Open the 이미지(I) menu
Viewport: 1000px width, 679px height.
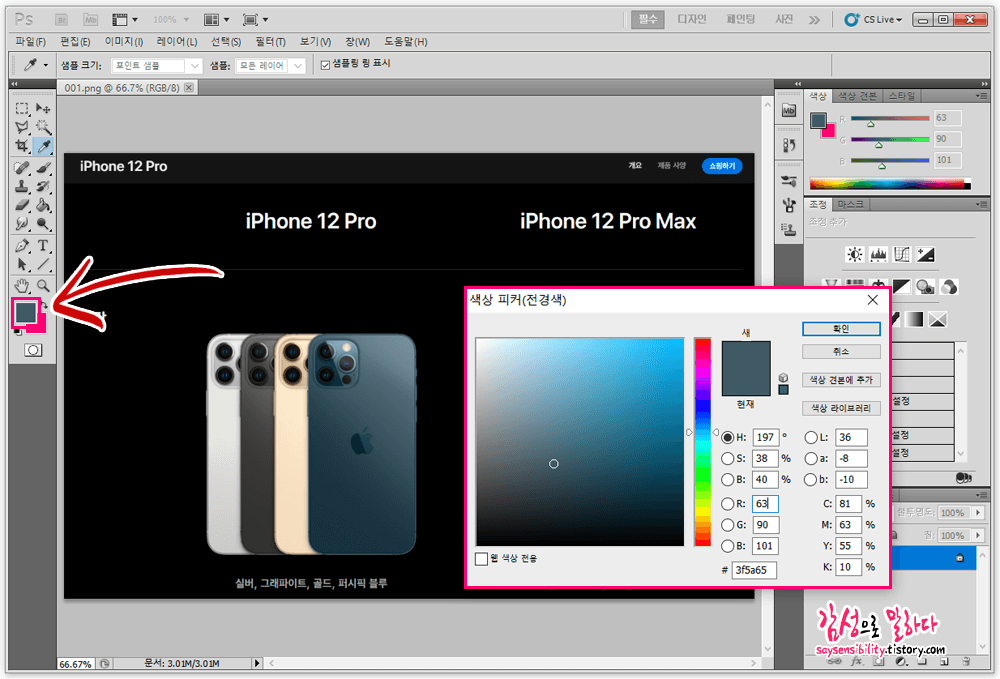[x=124, y=41]
